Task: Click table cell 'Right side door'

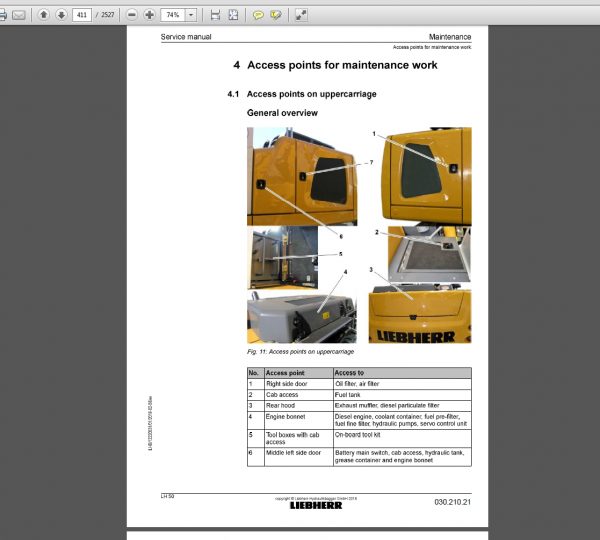Action: [298, 384]
